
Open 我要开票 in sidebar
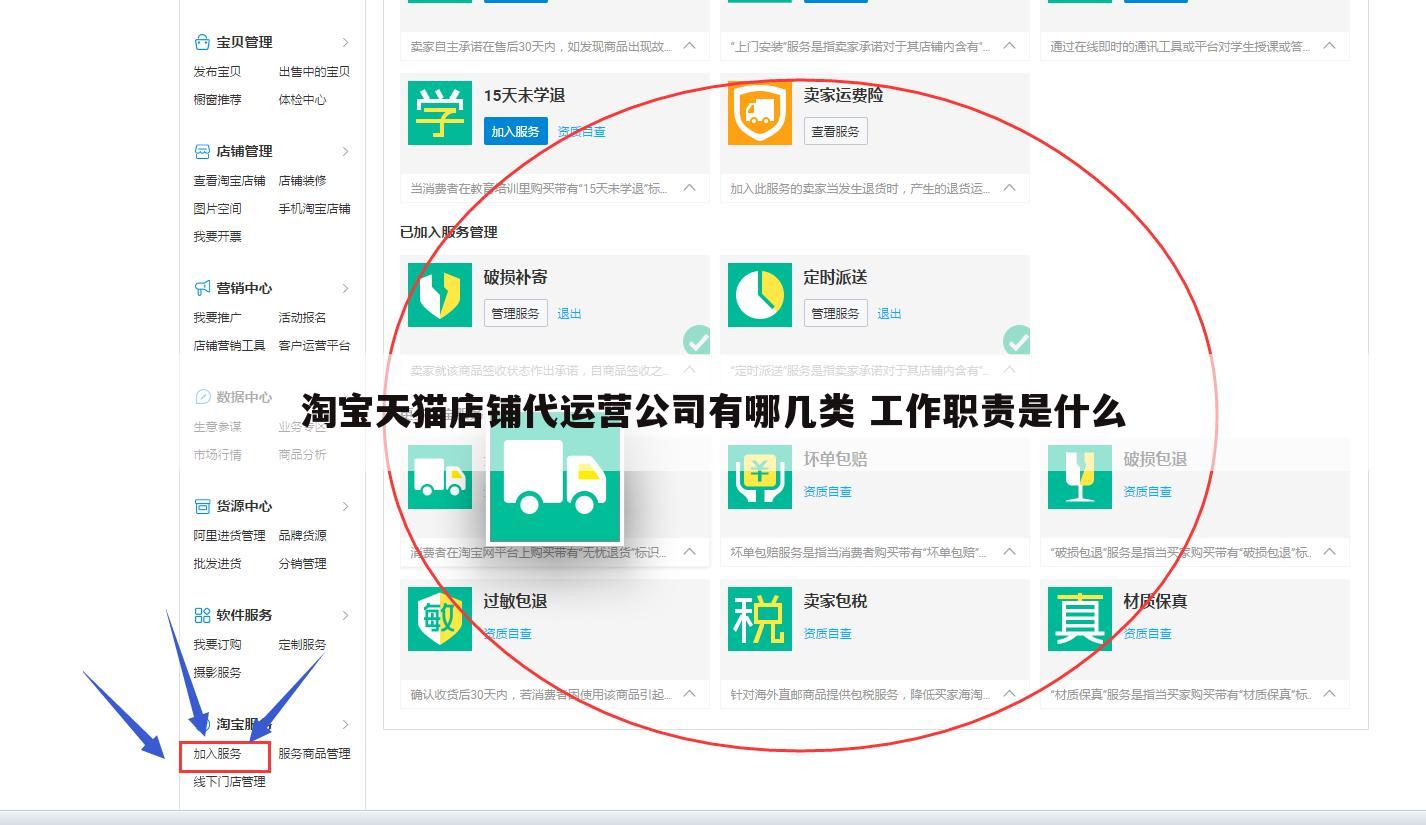pyautogui.click(x=217, y=236)
